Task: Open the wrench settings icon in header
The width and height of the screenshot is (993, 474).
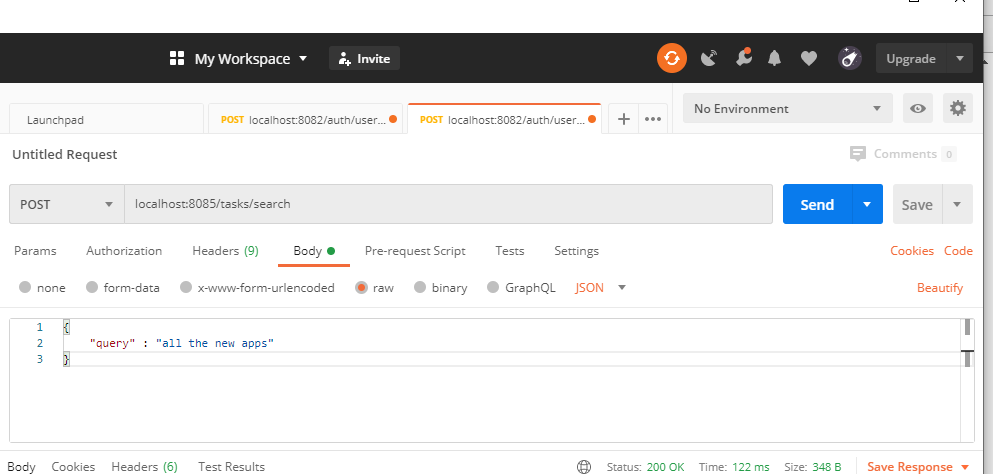Action: 743,58
